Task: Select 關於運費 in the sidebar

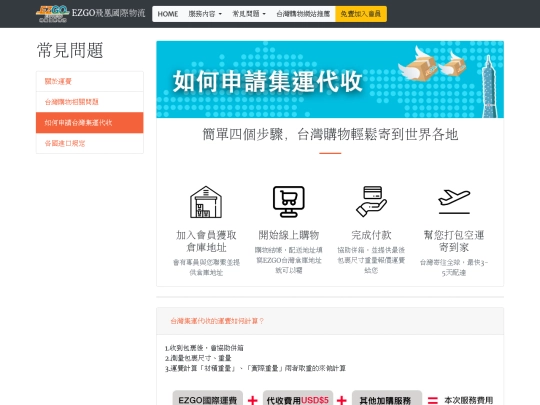Action: coord(90,81)
